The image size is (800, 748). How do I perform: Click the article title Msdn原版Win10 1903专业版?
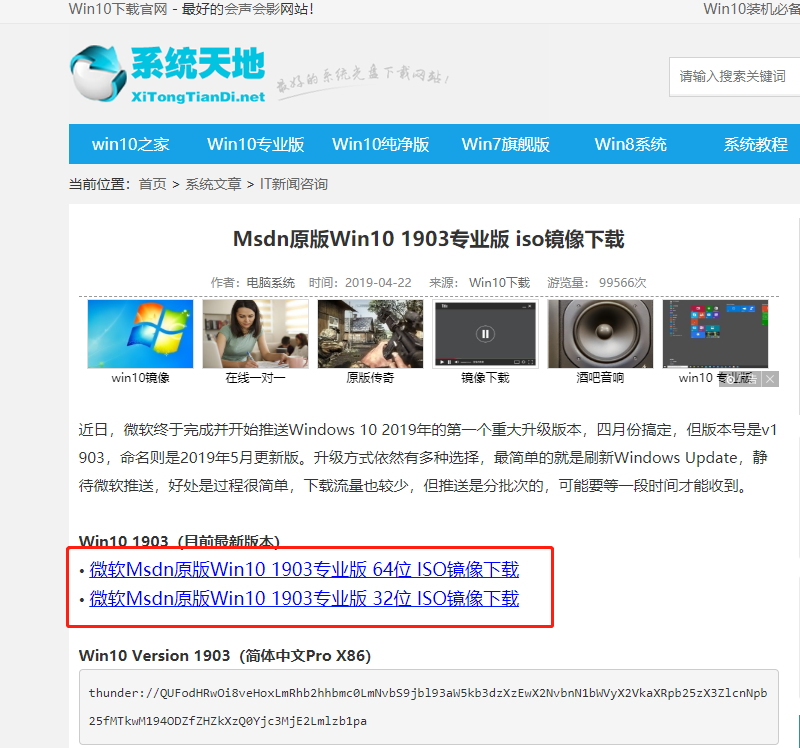(429, 239)
